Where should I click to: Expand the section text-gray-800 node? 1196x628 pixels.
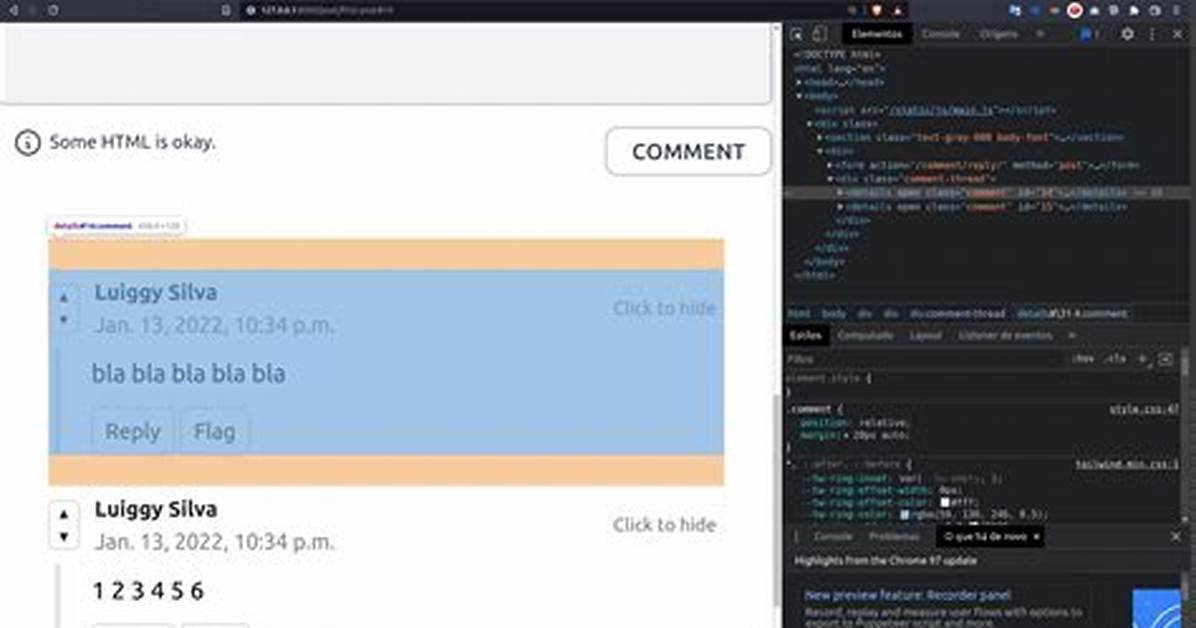820,137
